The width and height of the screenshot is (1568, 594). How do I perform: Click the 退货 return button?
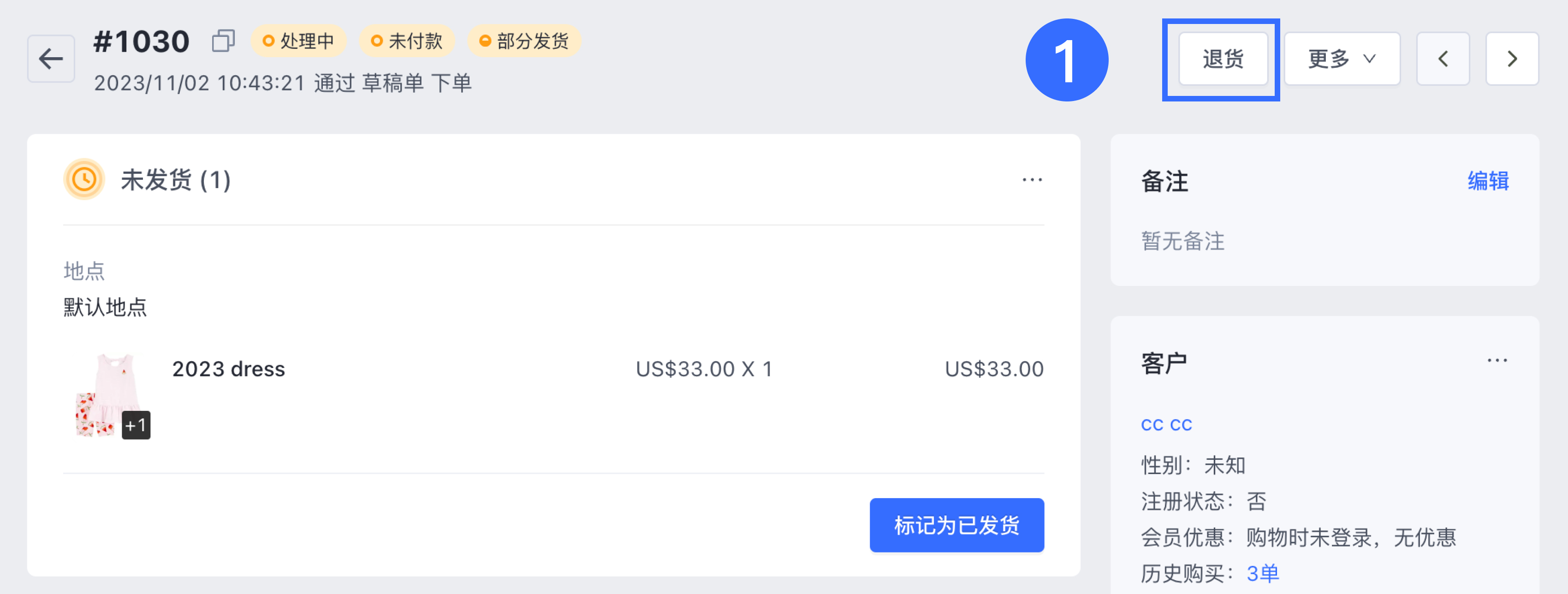point(1223,59)
